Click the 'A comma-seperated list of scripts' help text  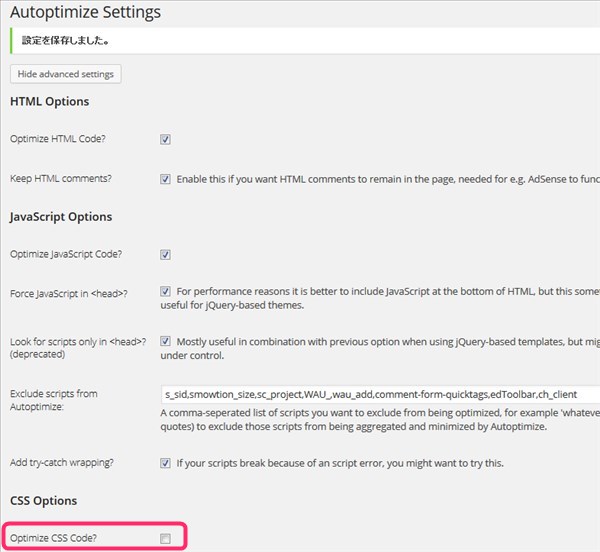point(380,420)
